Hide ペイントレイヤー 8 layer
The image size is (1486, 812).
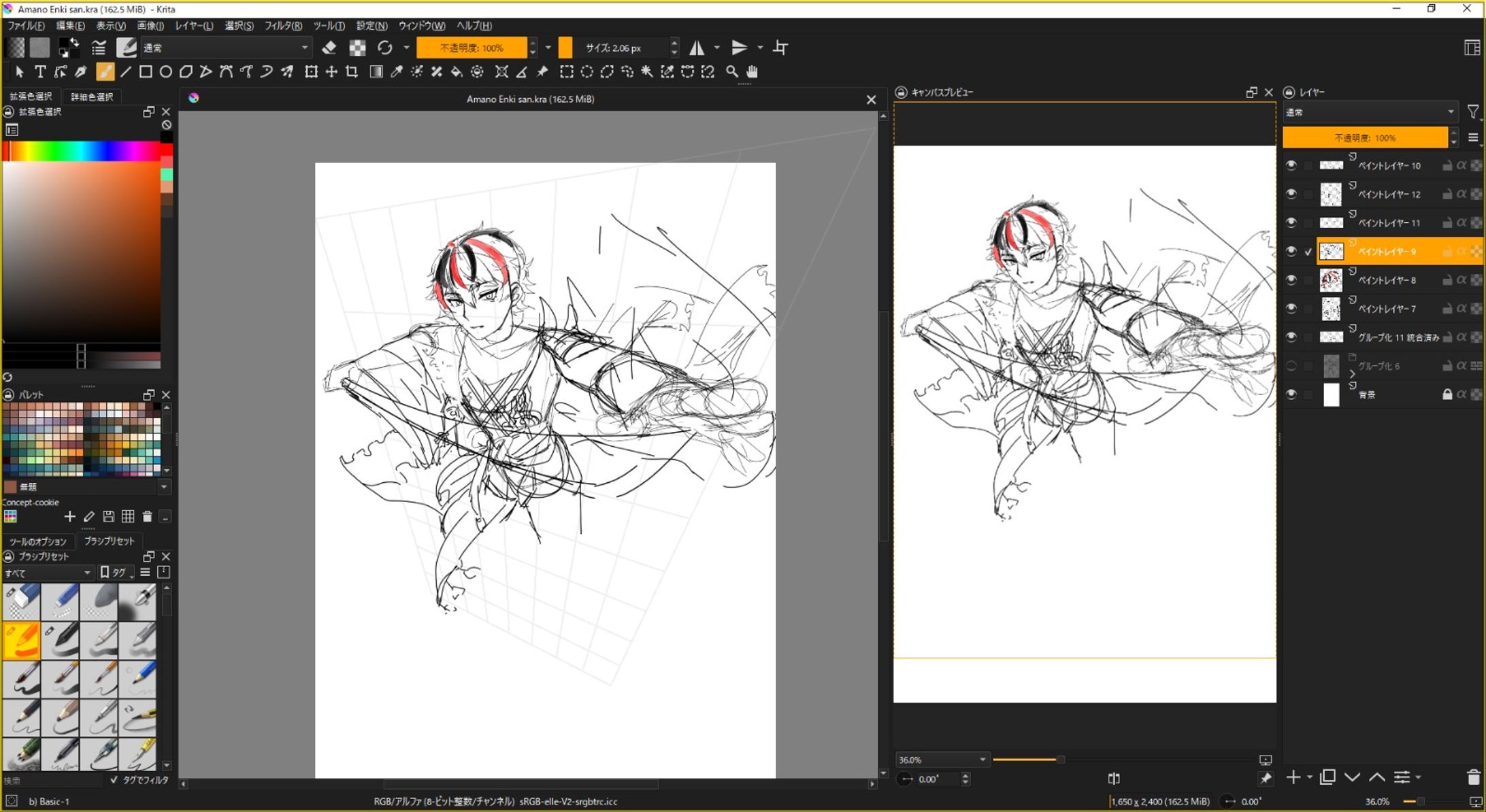1291,280
